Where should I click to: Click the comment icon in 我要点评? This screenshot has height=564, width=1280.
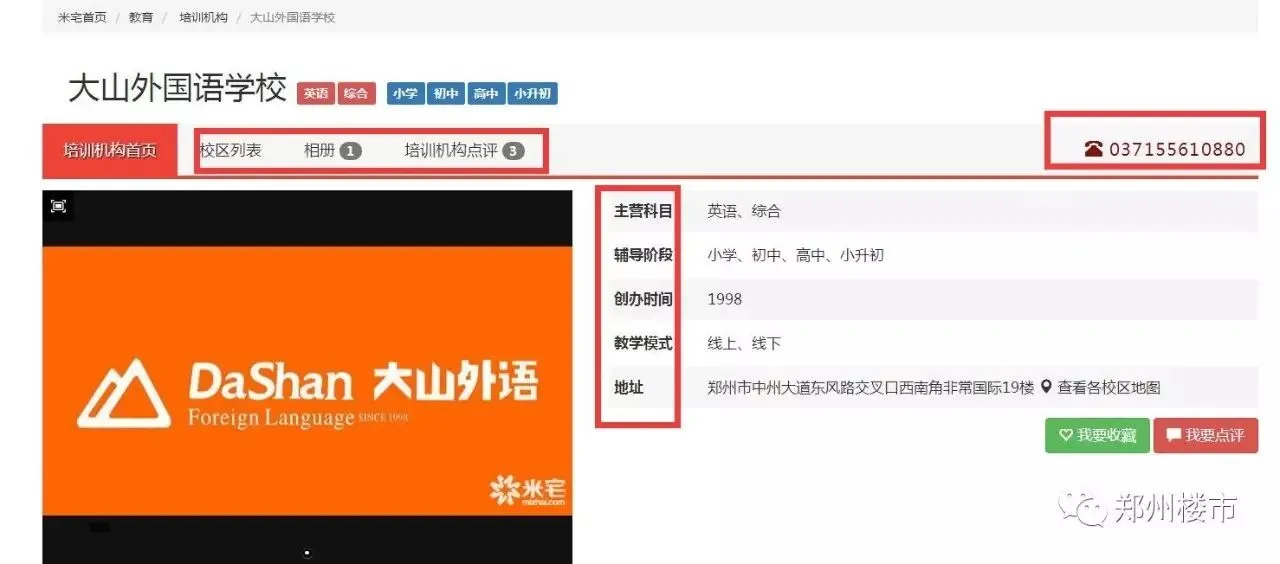[1174, 436]
